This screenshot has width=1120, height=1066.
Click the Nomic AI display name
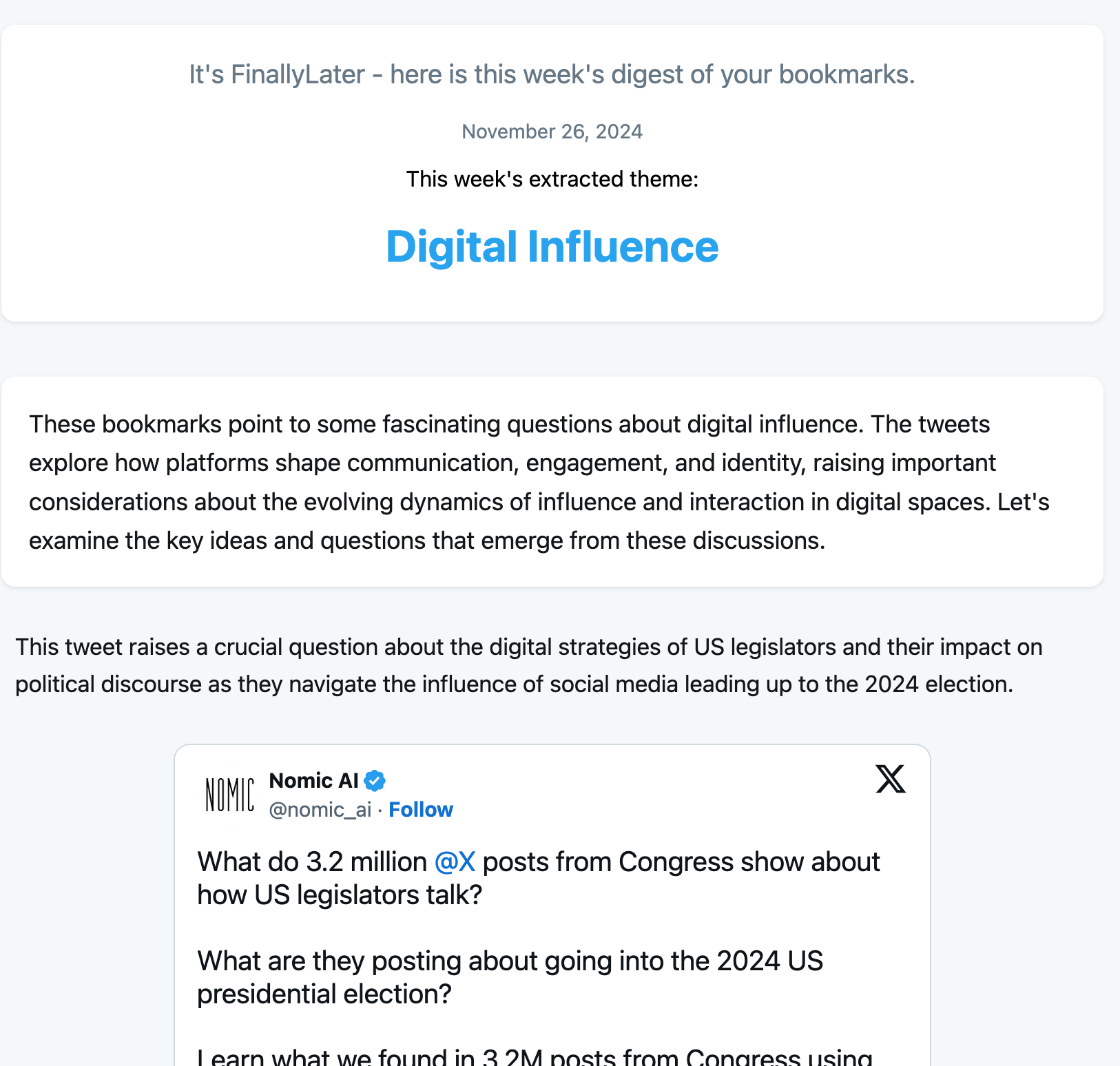tap(313, 780)
